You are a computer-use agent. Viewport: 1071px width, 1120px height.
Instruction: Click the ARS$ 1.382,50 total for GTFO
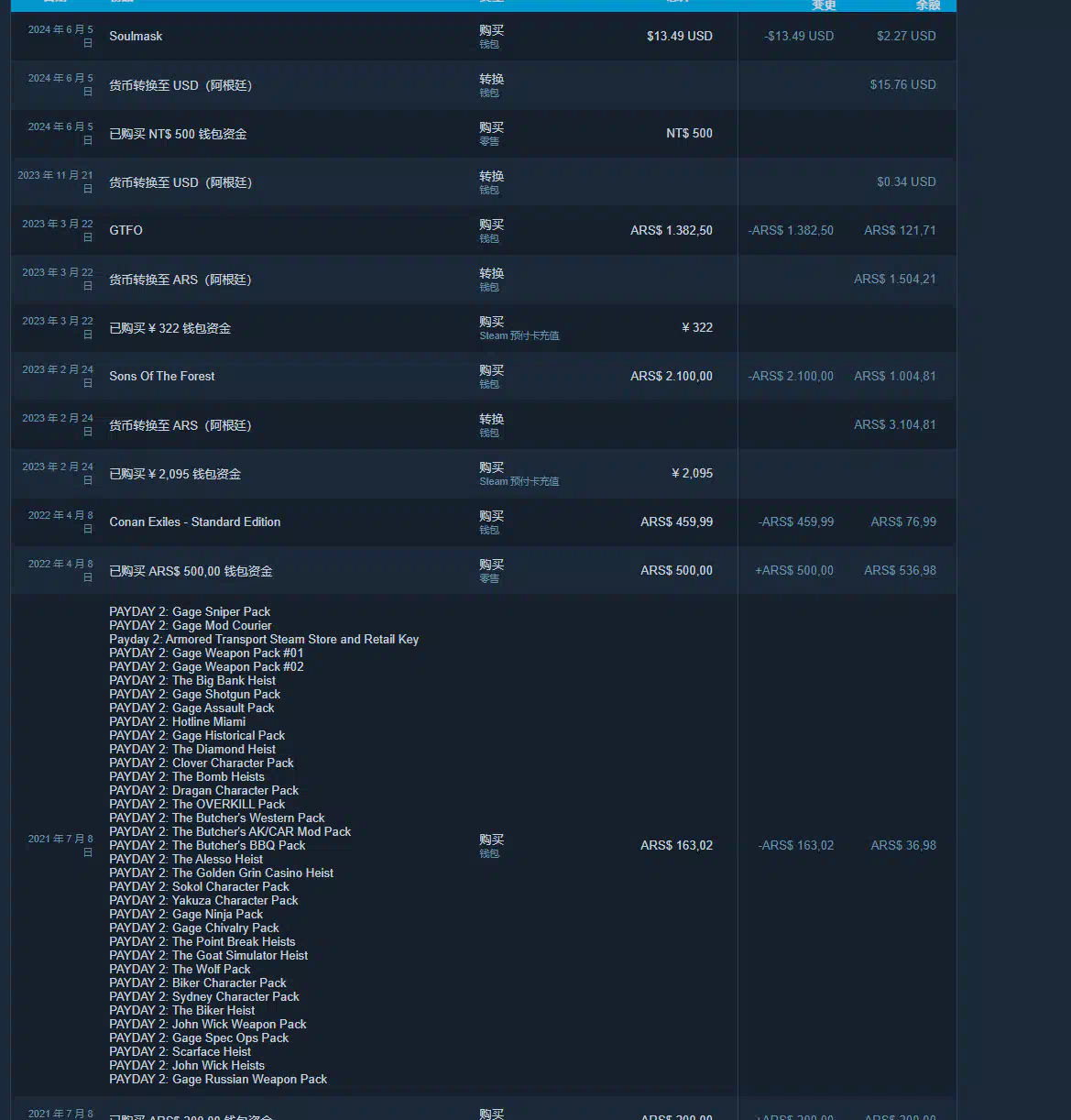(672, 230)
